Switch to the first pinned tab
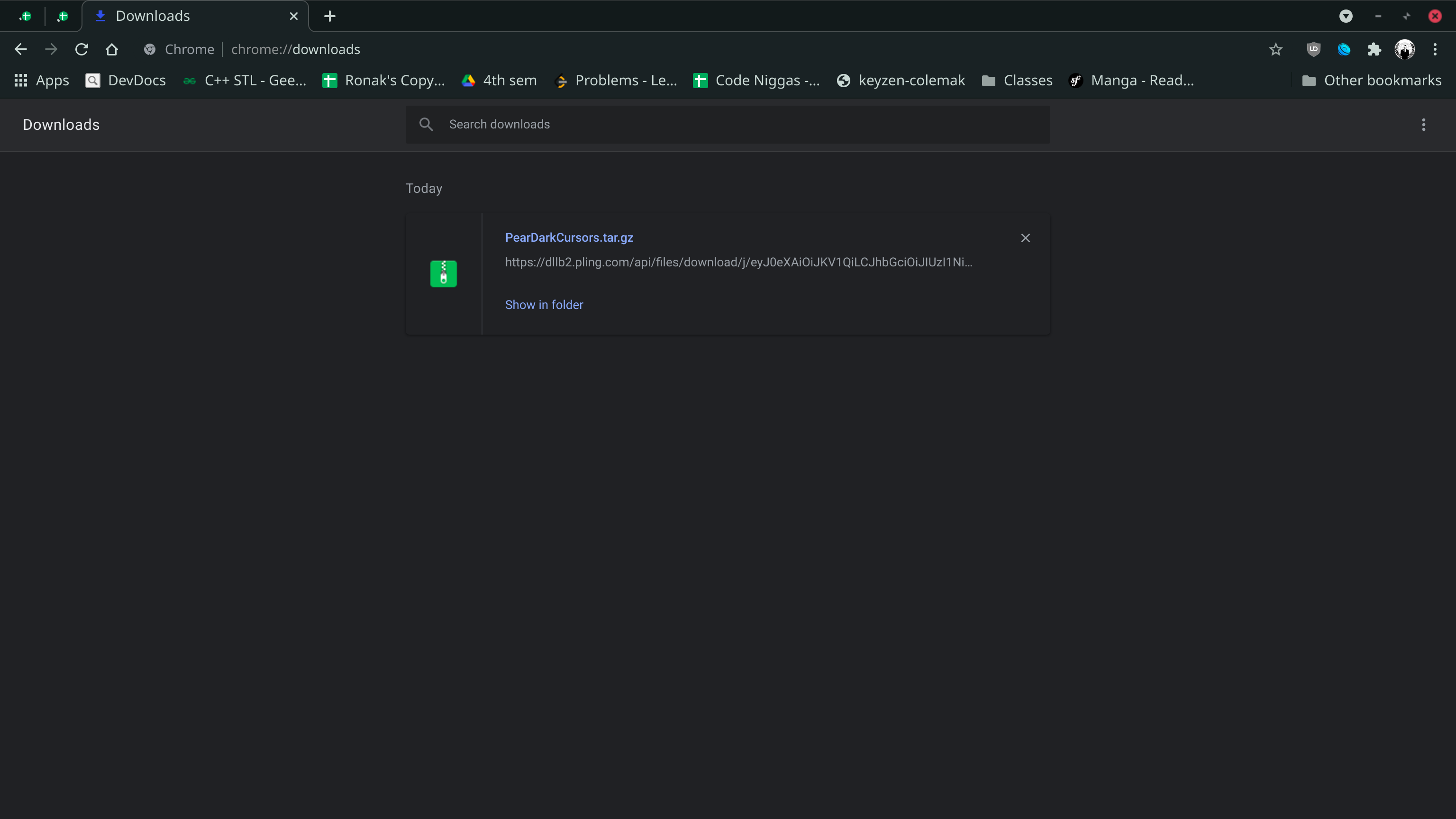Screen dimensions: 1456x819 tap(26, 16)
